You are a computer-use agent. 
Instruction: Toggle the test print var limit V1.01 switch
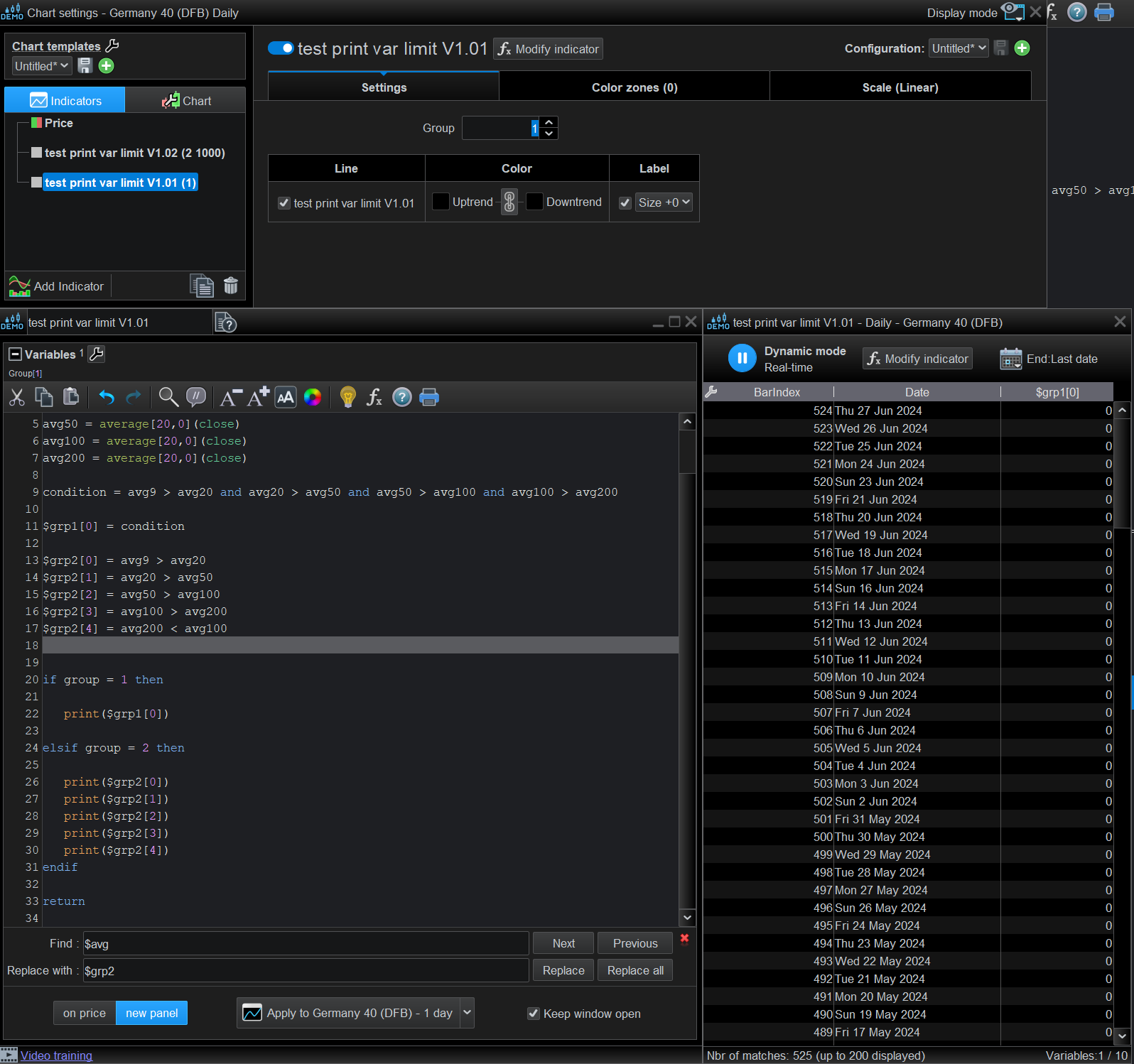point(281,48)
